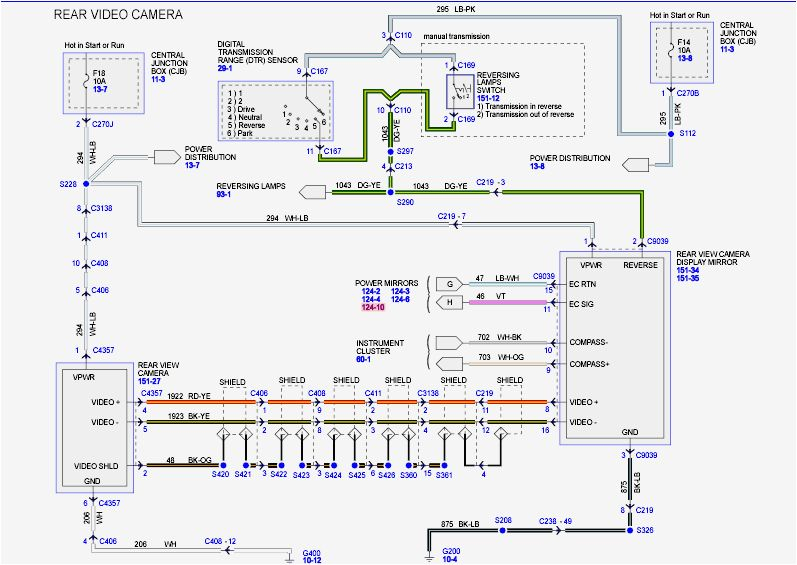
Task: Click the highlighted 124-10 power mirrors link
Action: click(x=373, y=307)
